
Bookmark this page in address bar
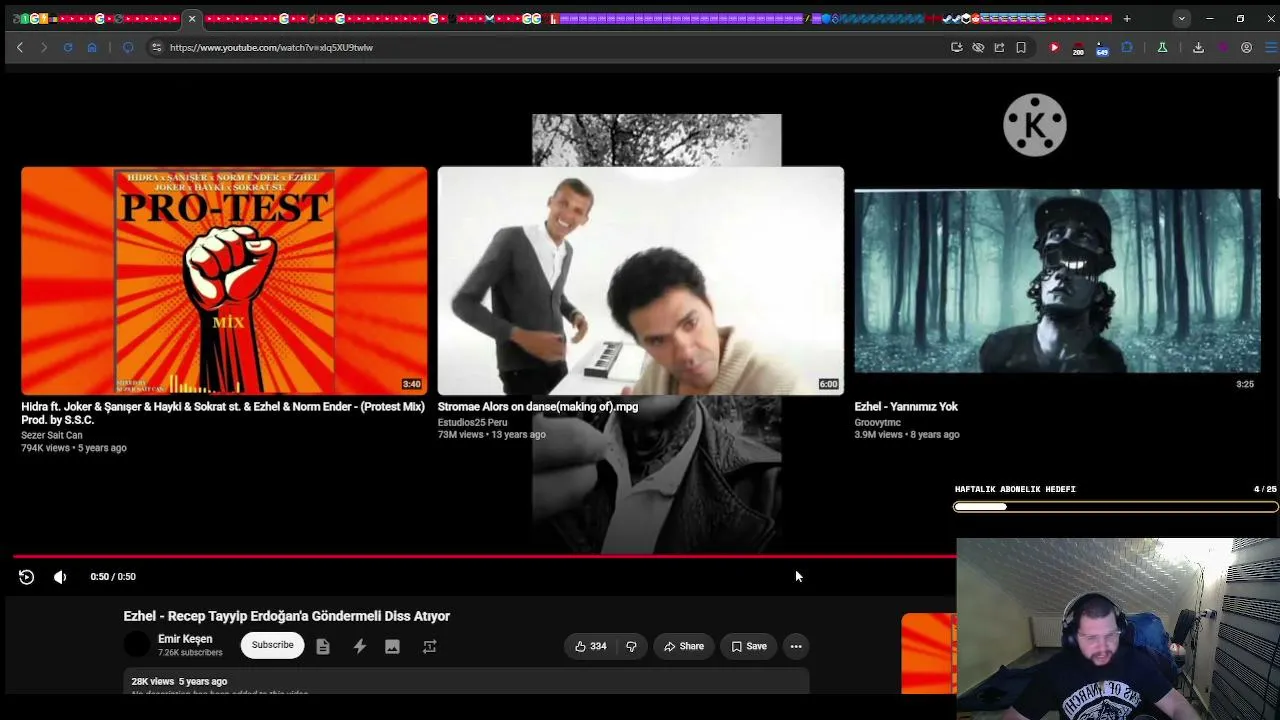click(x=1021, y=47)
